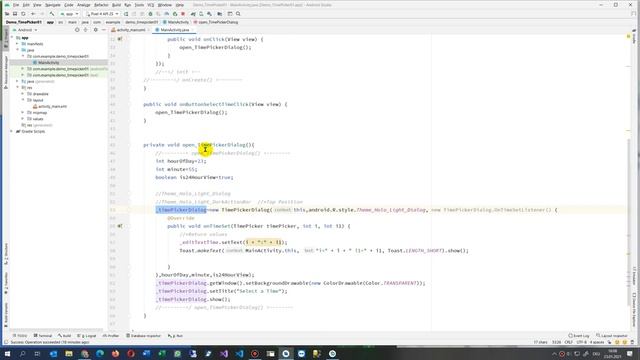This screenshot has height=360, width=640.
Task: Click the Make Project hammer icon
Action: coord(52,14)
